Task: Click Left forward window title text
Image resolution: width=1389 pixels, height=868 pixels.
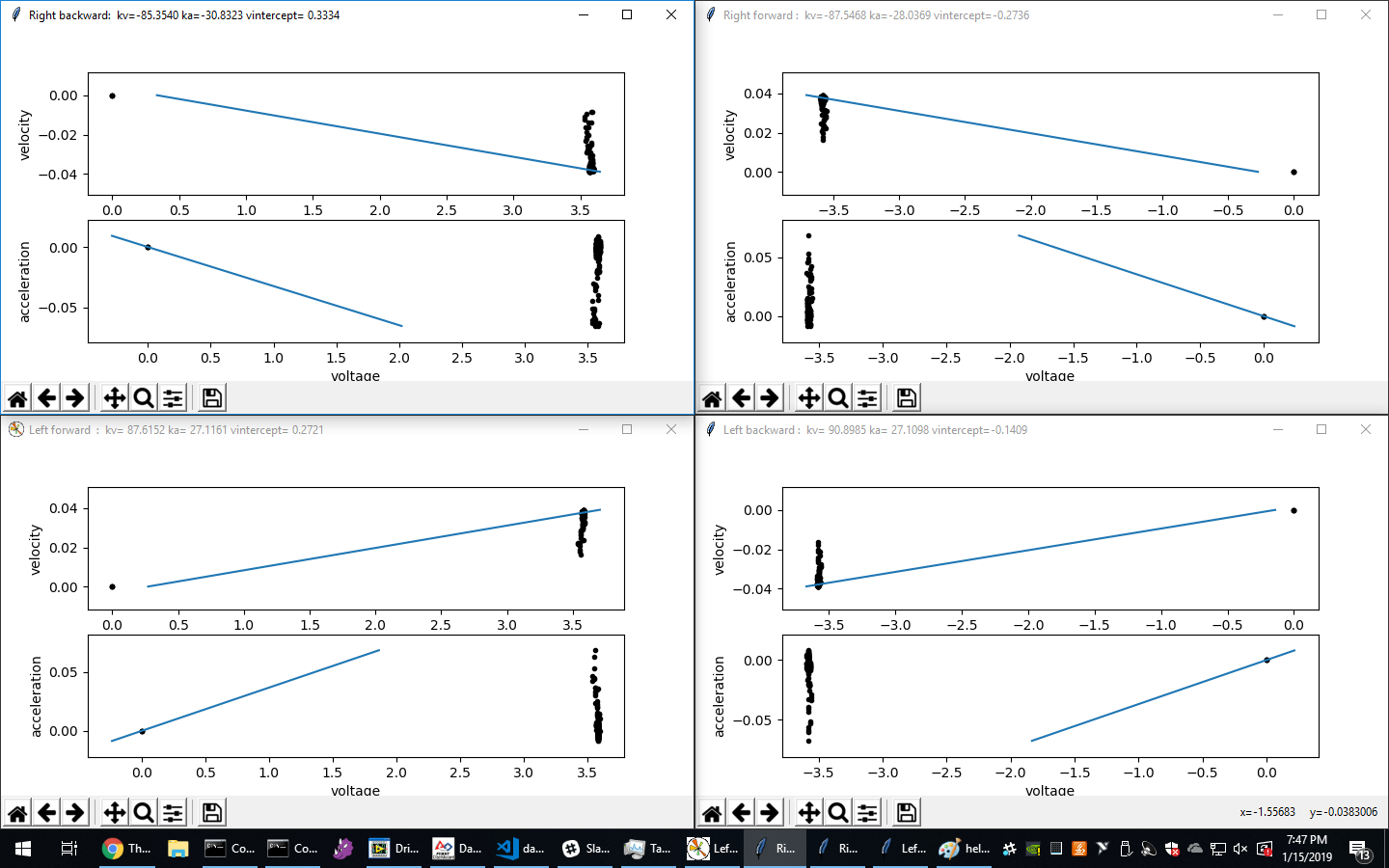Action: click(177, 430)
